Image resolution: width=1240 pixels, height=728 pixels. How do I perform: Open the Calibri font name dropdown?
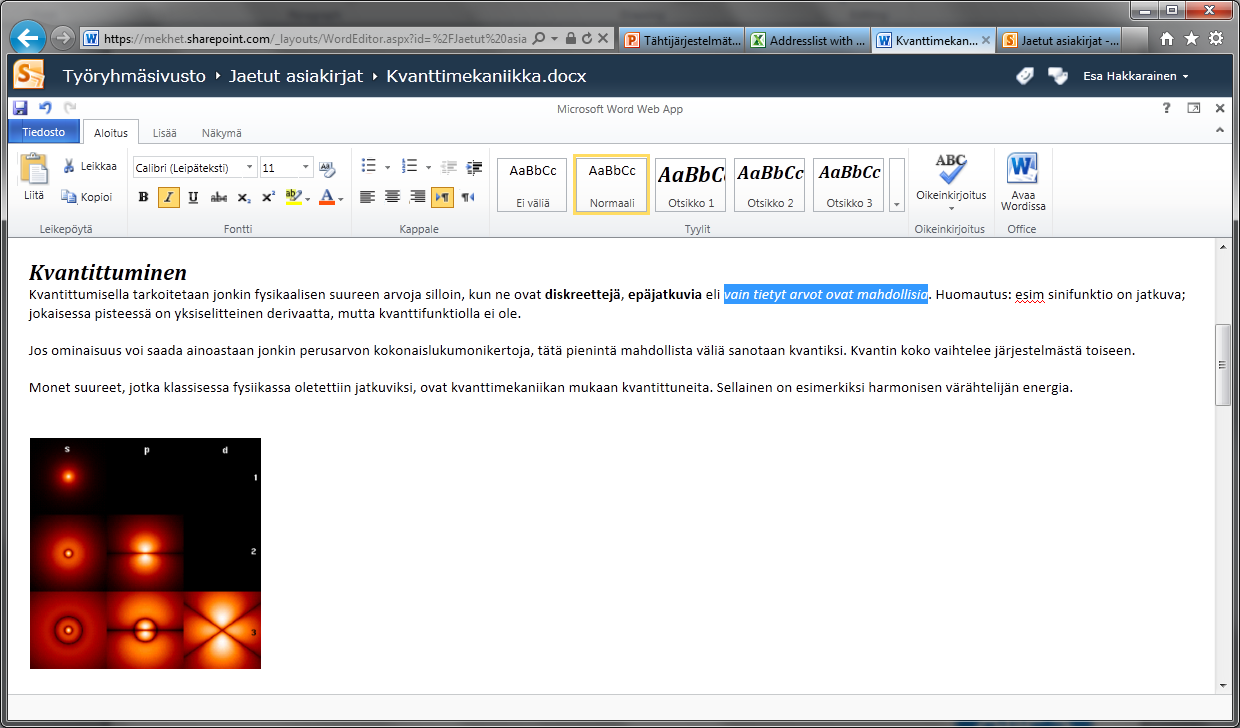coord(249,167)
